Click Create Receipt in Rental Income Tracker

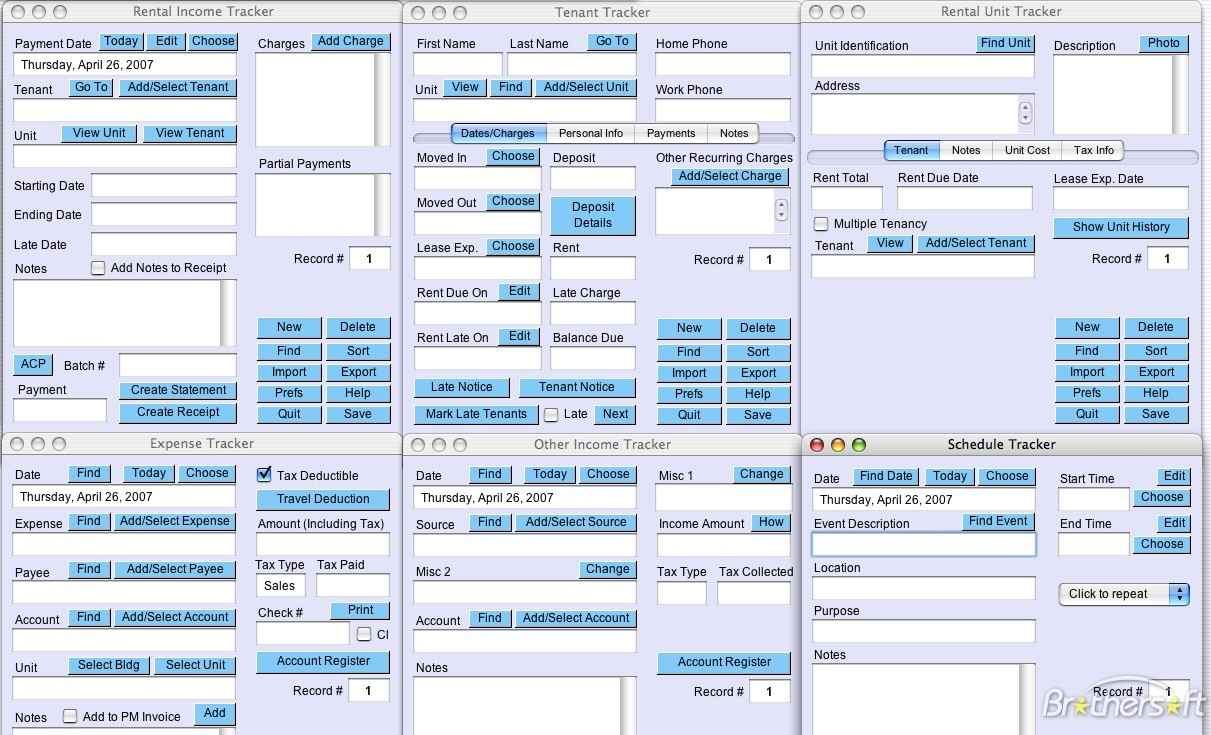(x=178, y=412)
